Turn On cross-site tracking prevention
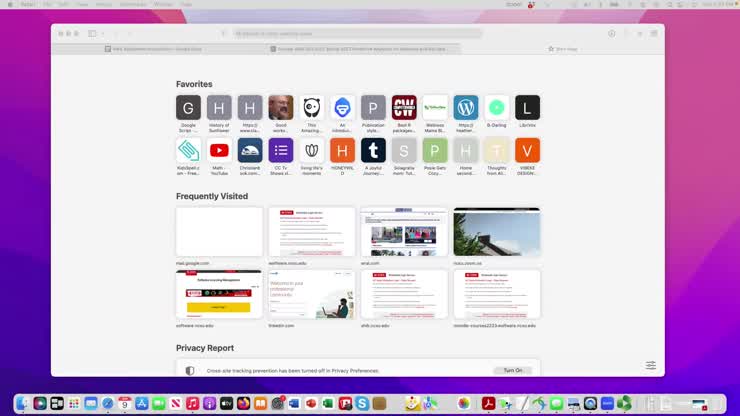The height and width of the screenshot is (416, 740). click(x=513, y=371)
